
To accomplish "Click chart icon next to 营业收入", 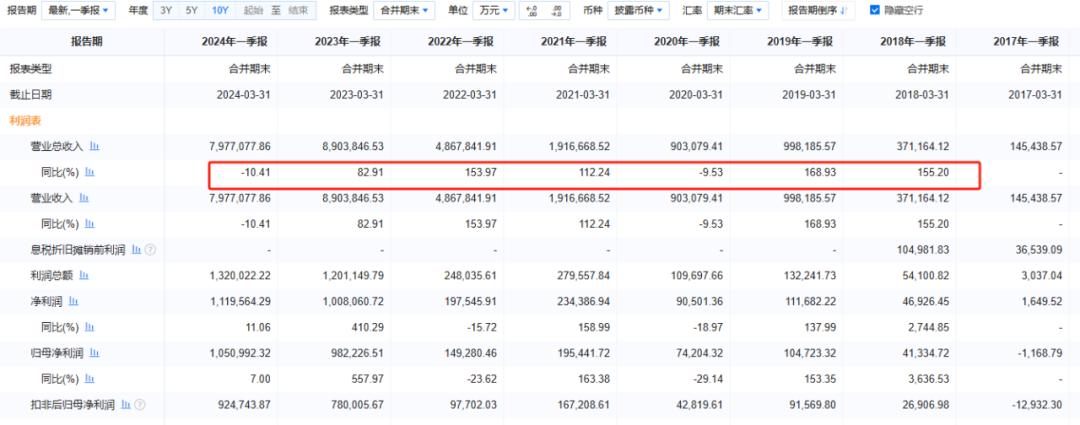I will pyautogui.click(x=84, y=198).
